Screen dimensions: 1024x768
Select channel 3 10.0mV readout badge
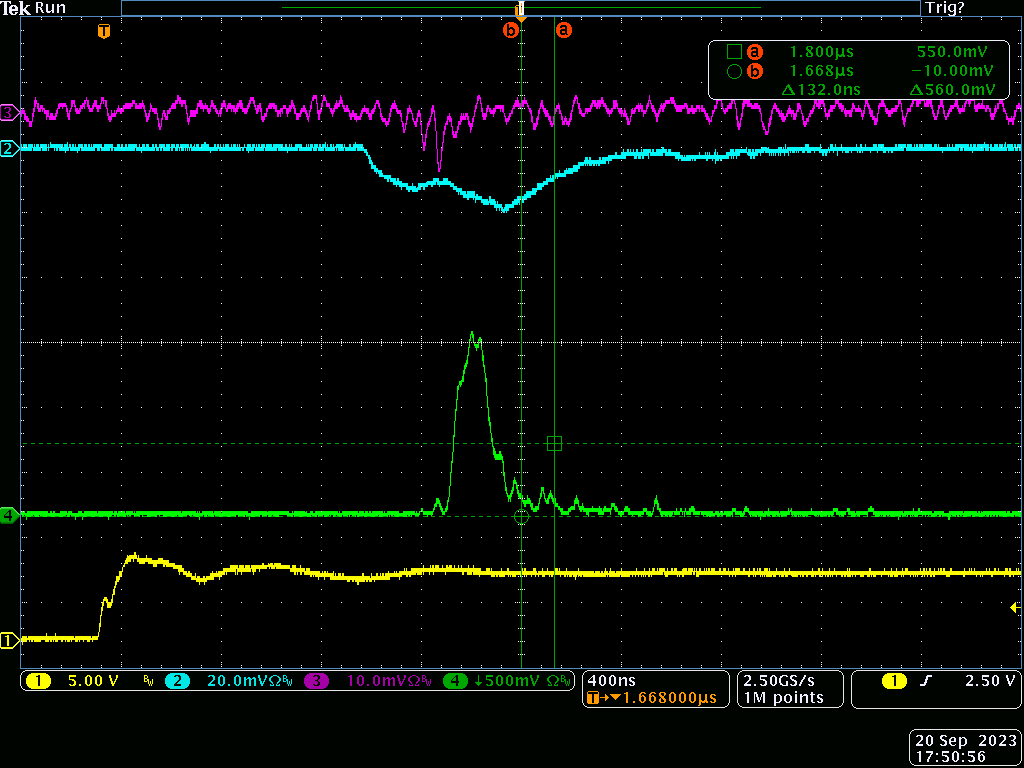(x=369, y=681)
